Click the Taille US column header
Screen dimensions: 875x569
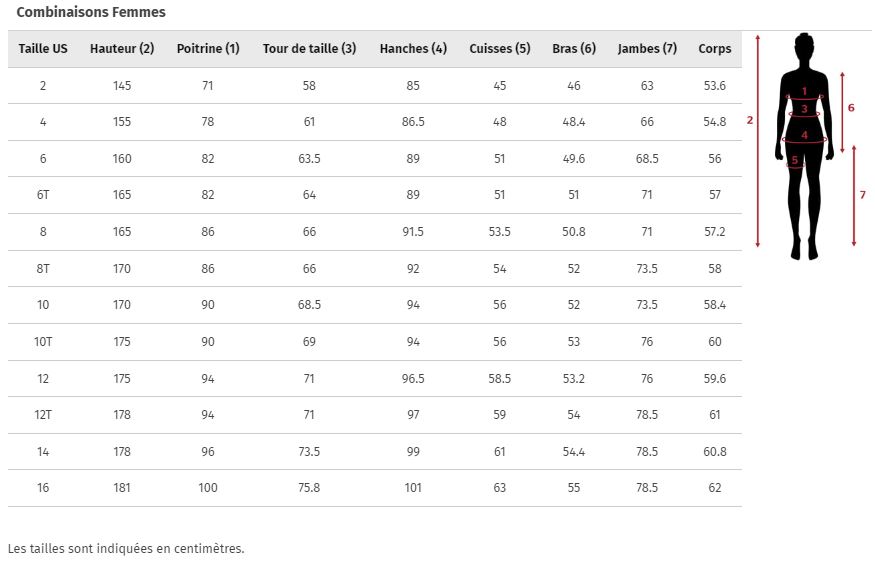43,49
